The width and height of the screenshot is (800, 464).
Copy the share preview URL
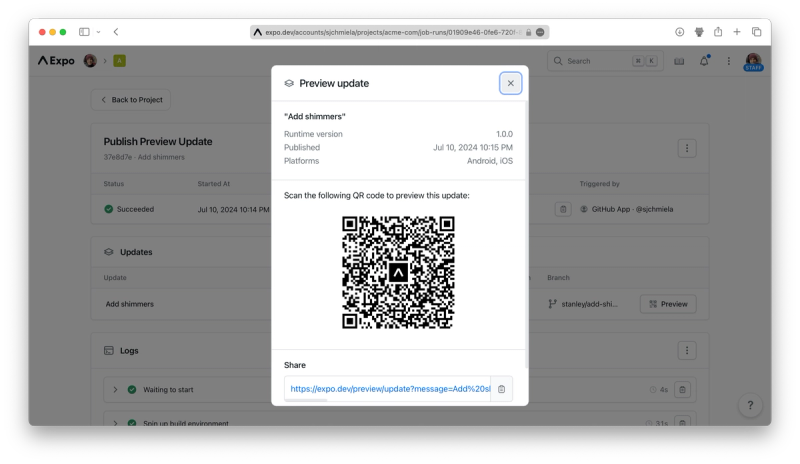[502, 389]
